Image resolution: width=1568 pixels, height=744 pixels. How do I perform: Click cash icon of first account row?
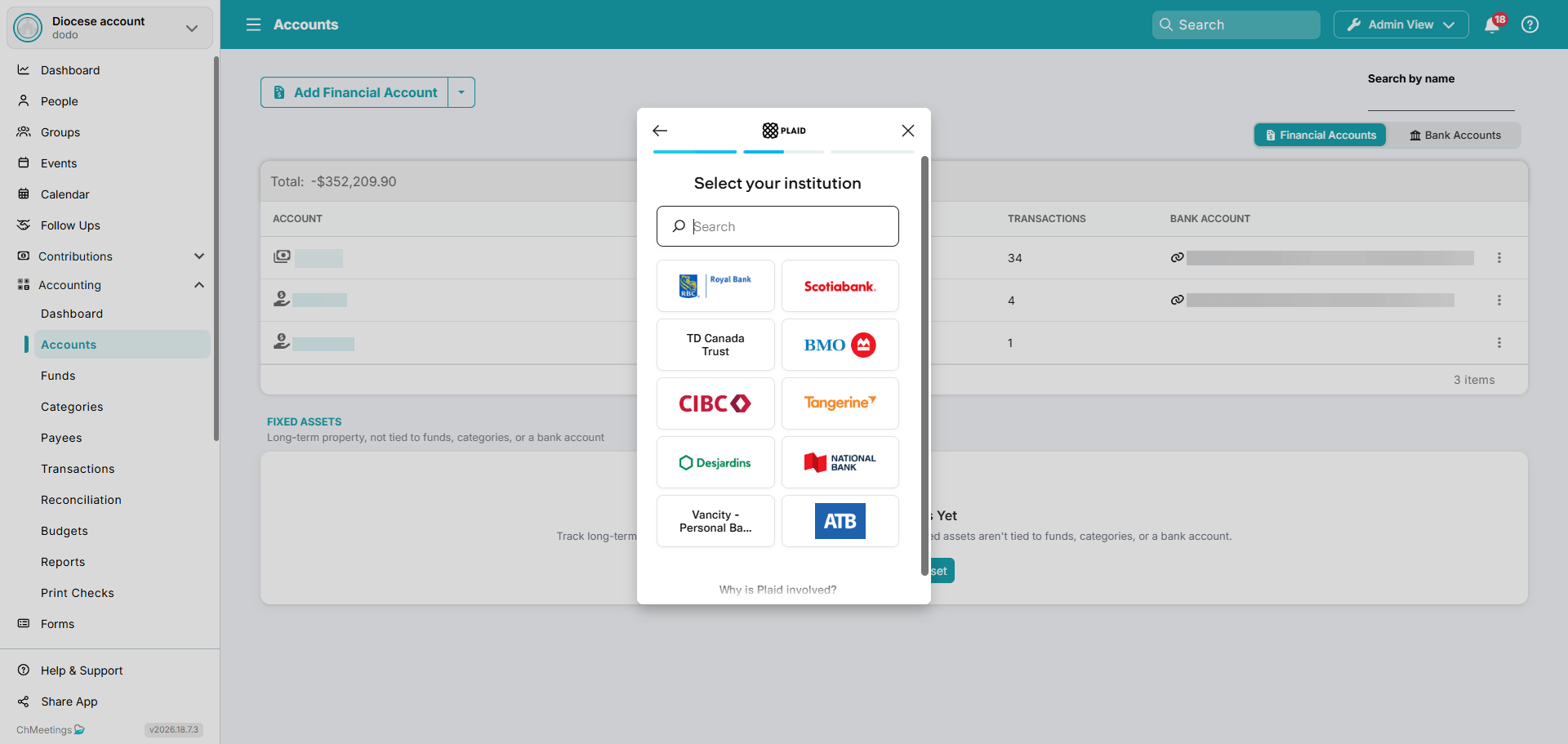282,256
